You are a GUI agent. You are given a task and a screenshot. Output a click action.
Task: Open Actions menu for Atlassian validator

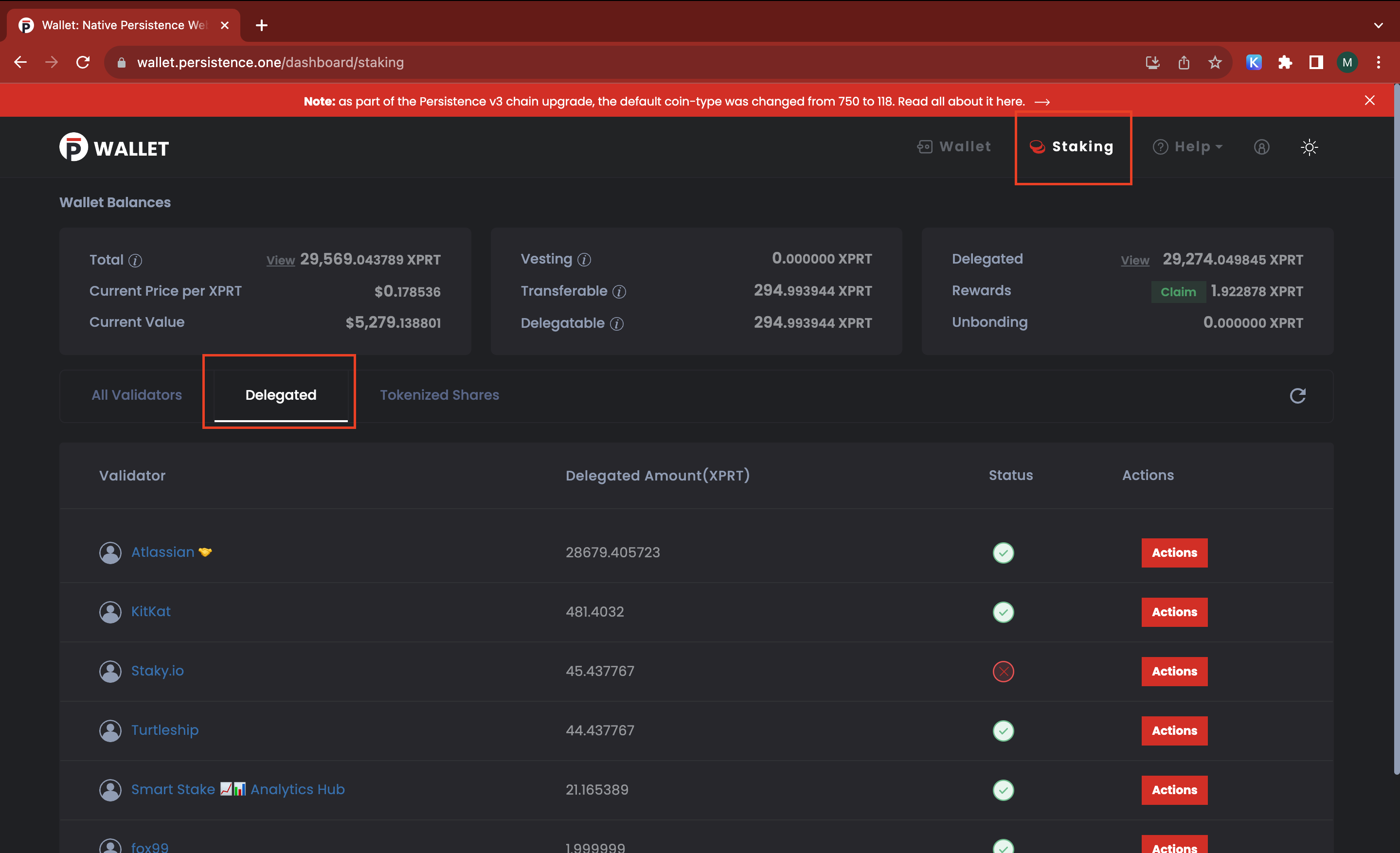point(1174,552)
